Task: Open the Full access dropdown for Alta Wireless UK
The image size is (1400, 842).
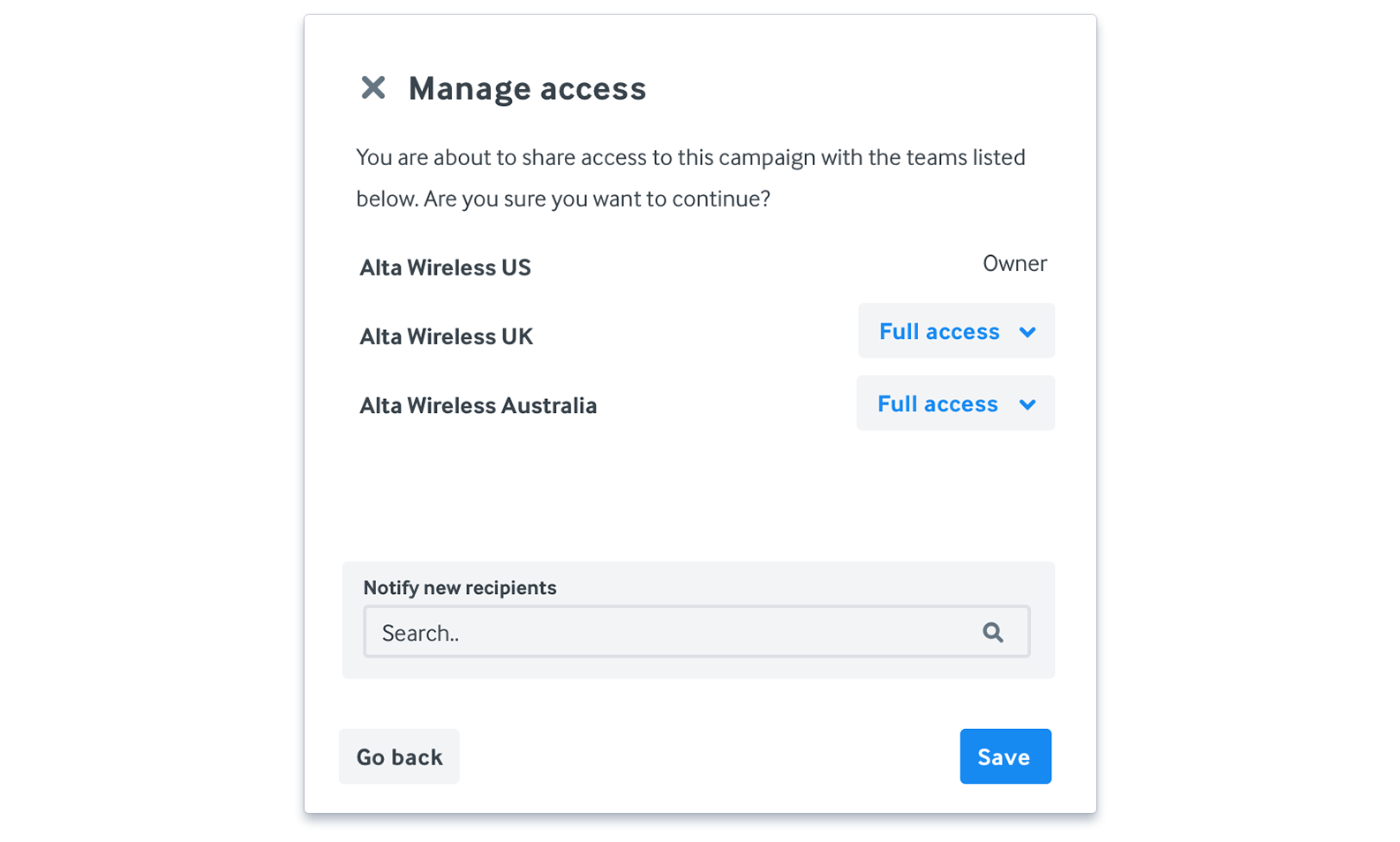Action: 956,331
